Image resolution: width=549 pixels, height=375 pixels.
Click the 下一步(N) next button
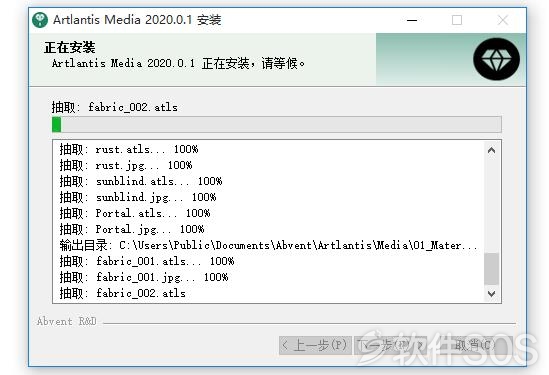tap(390, 346)
